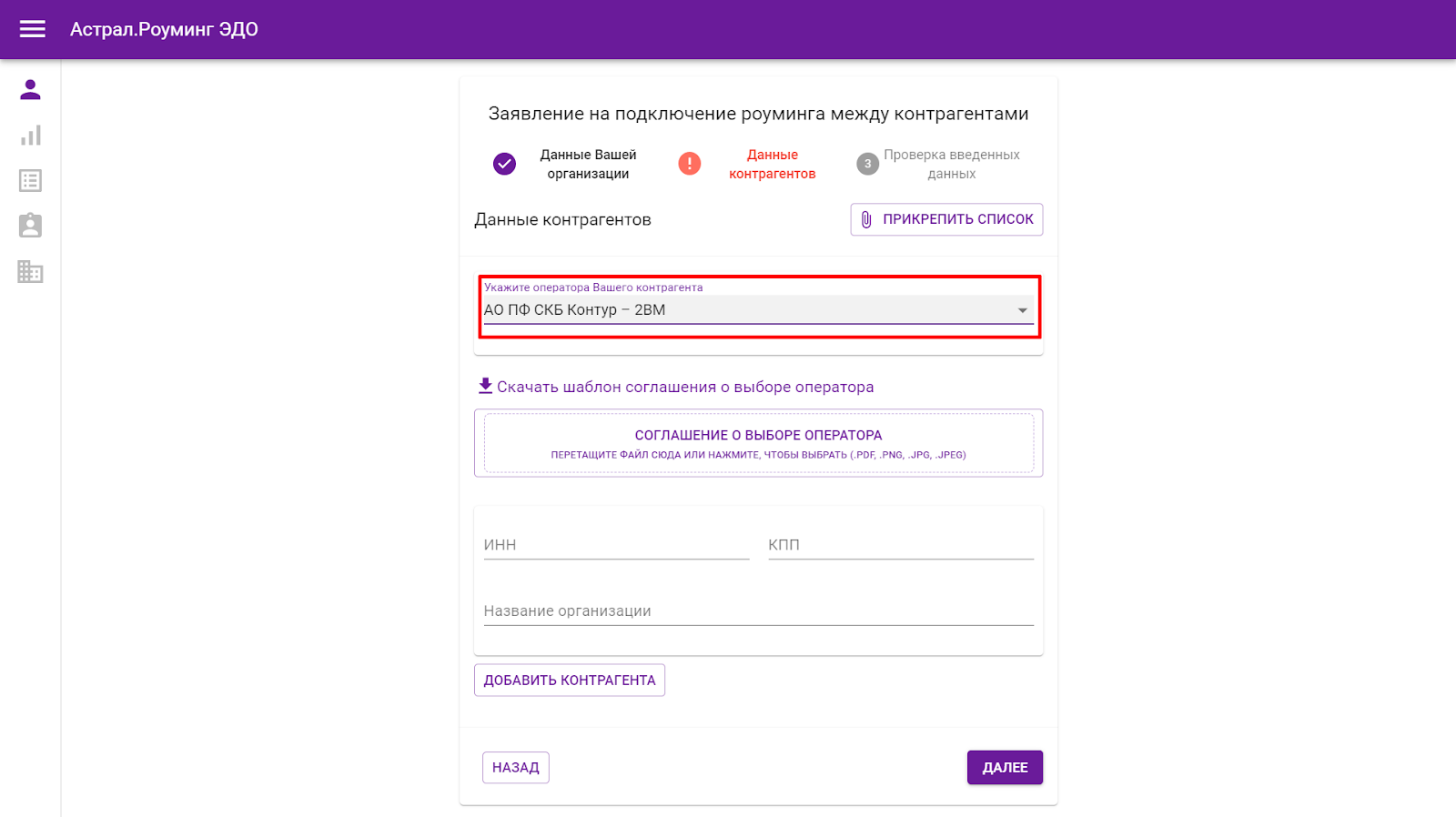Open the statistics bar chart sidebar icon
Viewport: 1456px width, 817px height.
30,136
